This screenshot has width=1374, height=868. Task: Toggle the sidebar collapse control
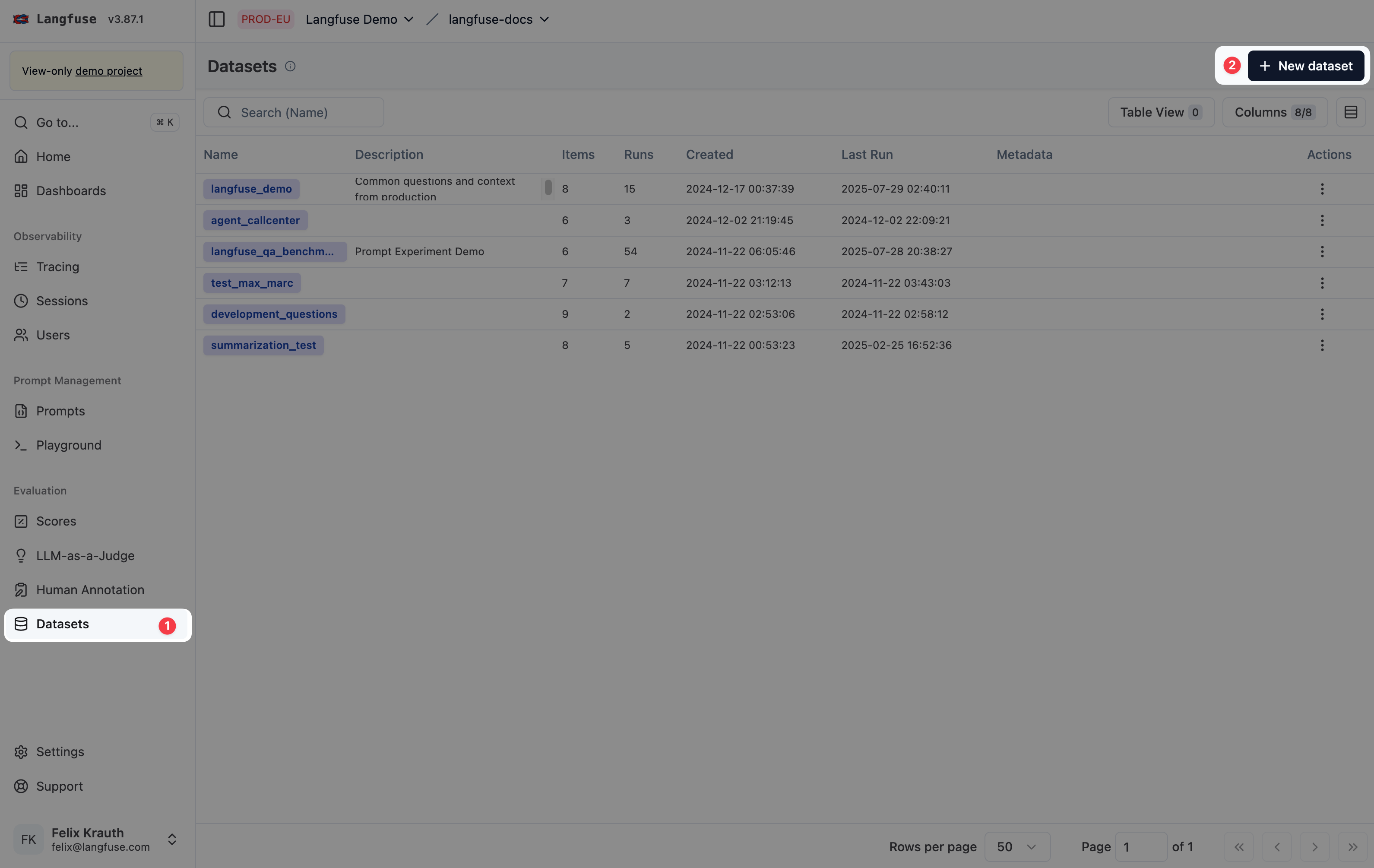(x=217, y=19)
